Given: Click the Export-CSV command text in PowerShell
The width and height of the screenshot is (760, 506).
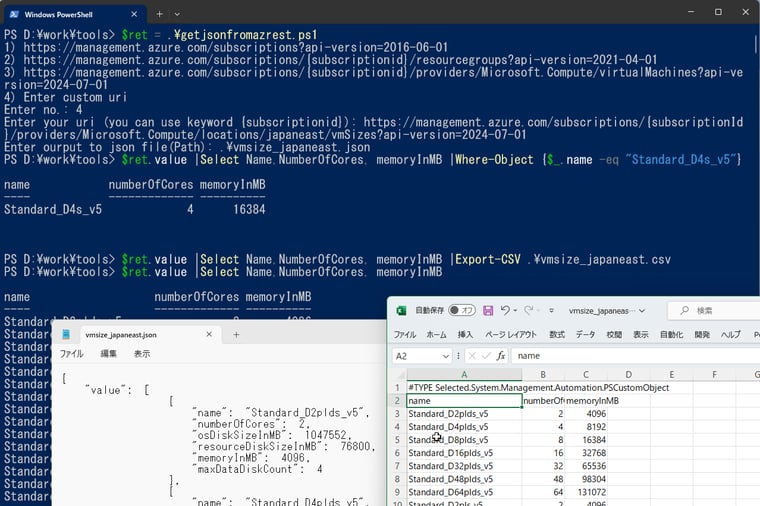Looking at the screenshot, I should click(x=488, y=260).
